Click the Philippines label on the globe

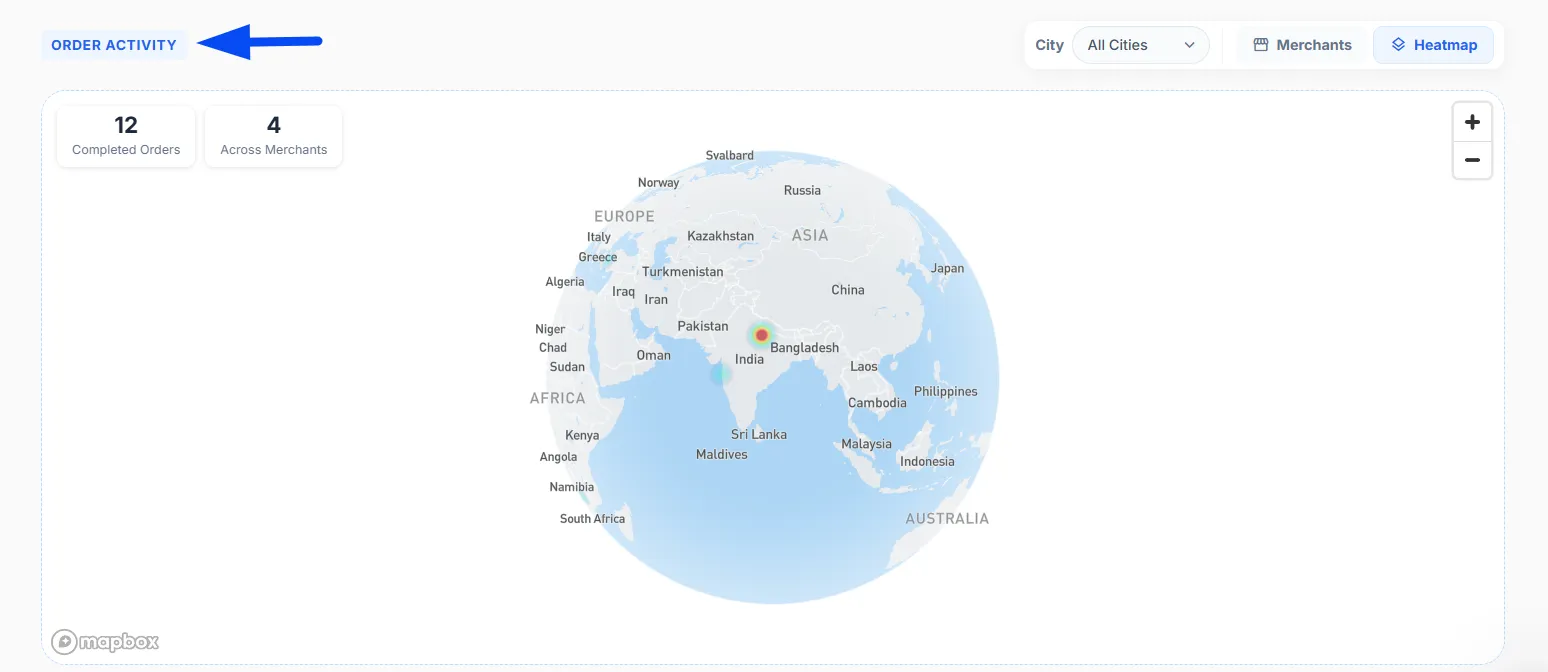(946, 391)
